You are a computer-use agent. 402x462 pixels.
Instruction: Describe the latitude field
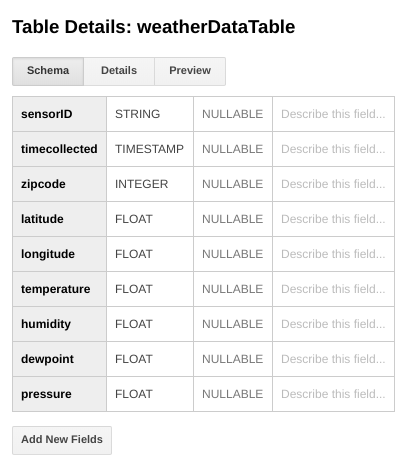333,219
